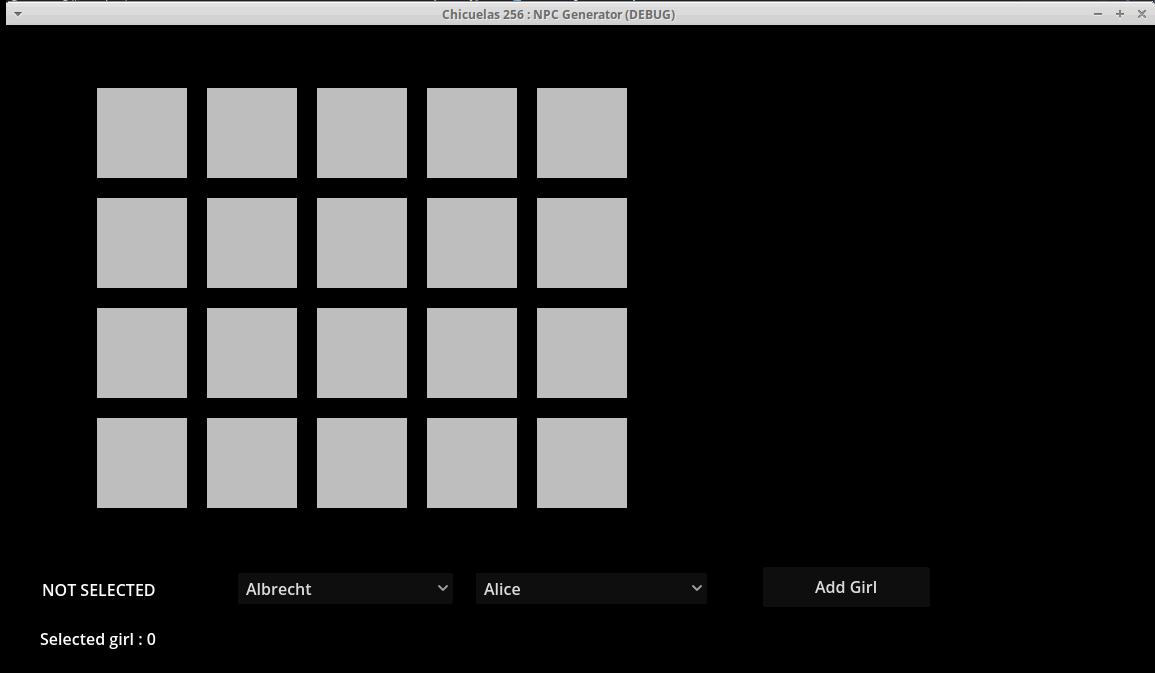Screen dimensions: 1155x673
Task: Click the grey tile in row 4, column 2
Action: (252, 462)
